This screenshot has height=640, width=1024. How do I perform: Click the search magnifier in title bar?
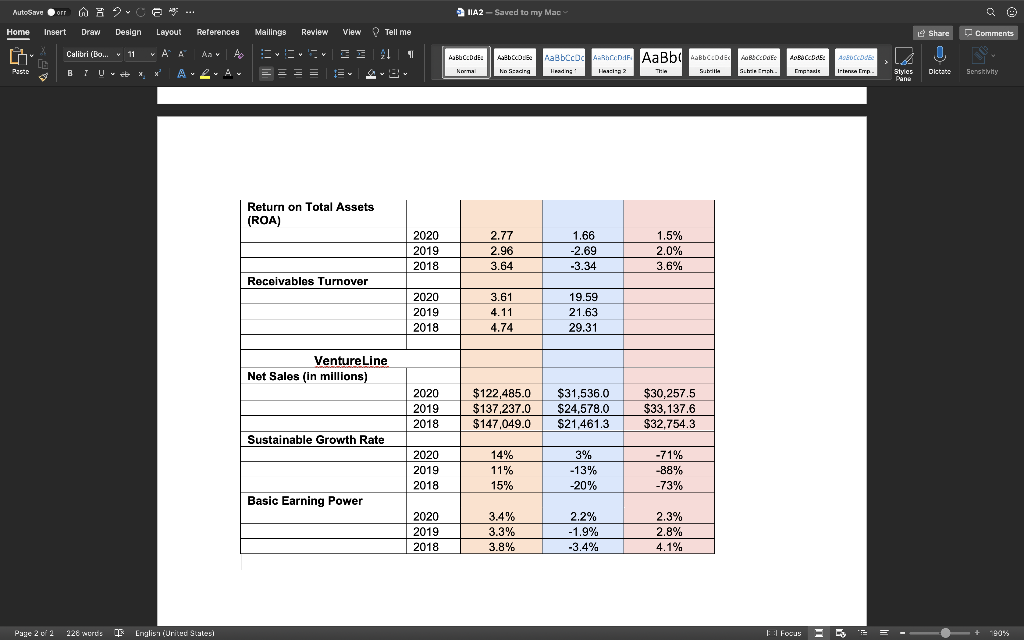(991, 12)
